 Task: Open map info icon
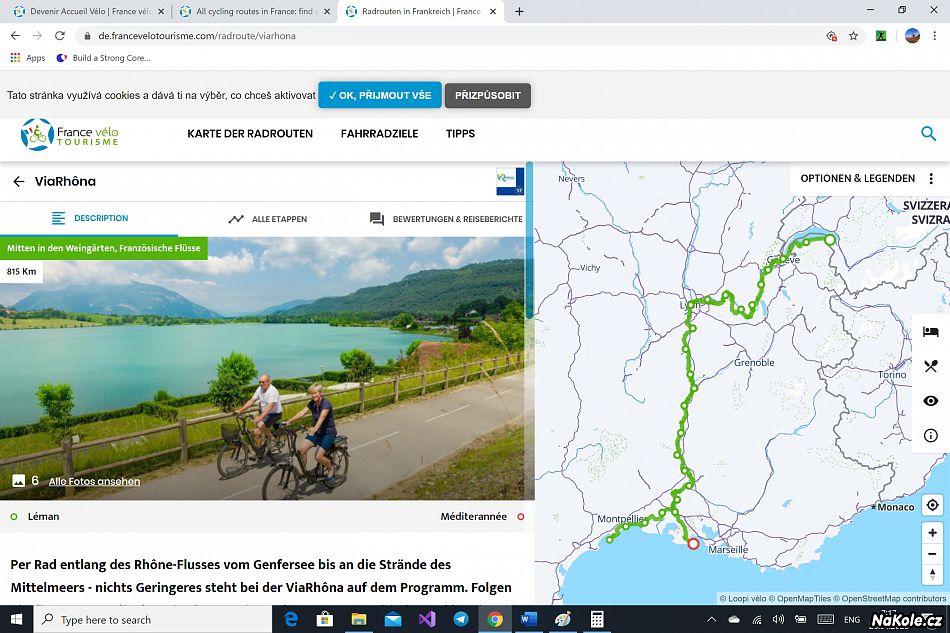(x=931, y=435)
